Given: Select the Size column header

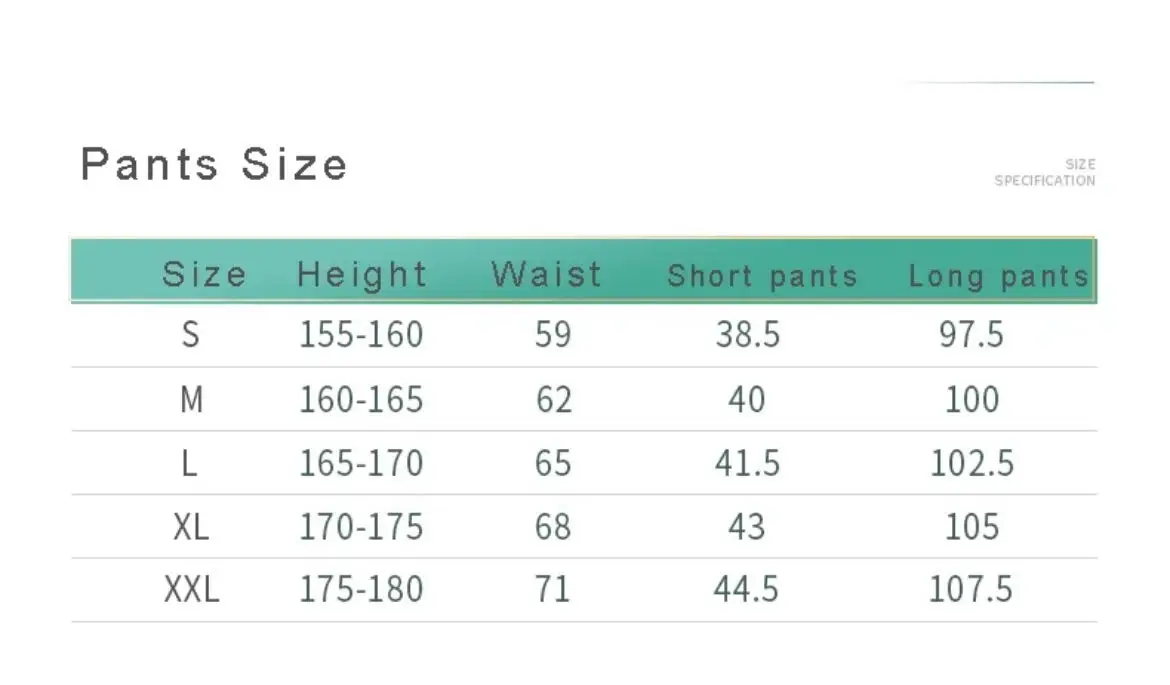Looking at the screenshot, I should click(204, 274).
